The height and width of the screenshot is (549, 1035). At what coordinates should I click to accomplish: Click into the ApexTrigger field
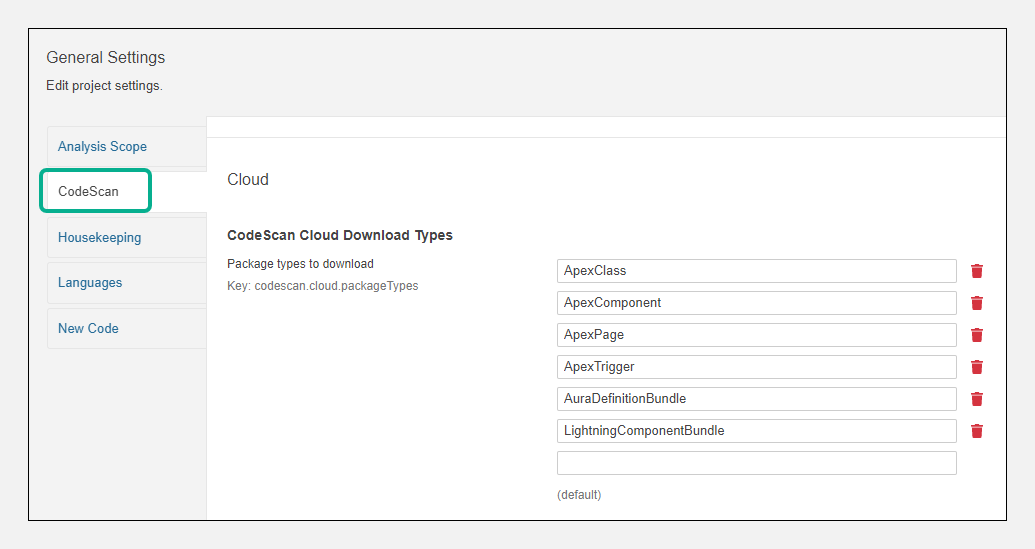click(756, 367)
